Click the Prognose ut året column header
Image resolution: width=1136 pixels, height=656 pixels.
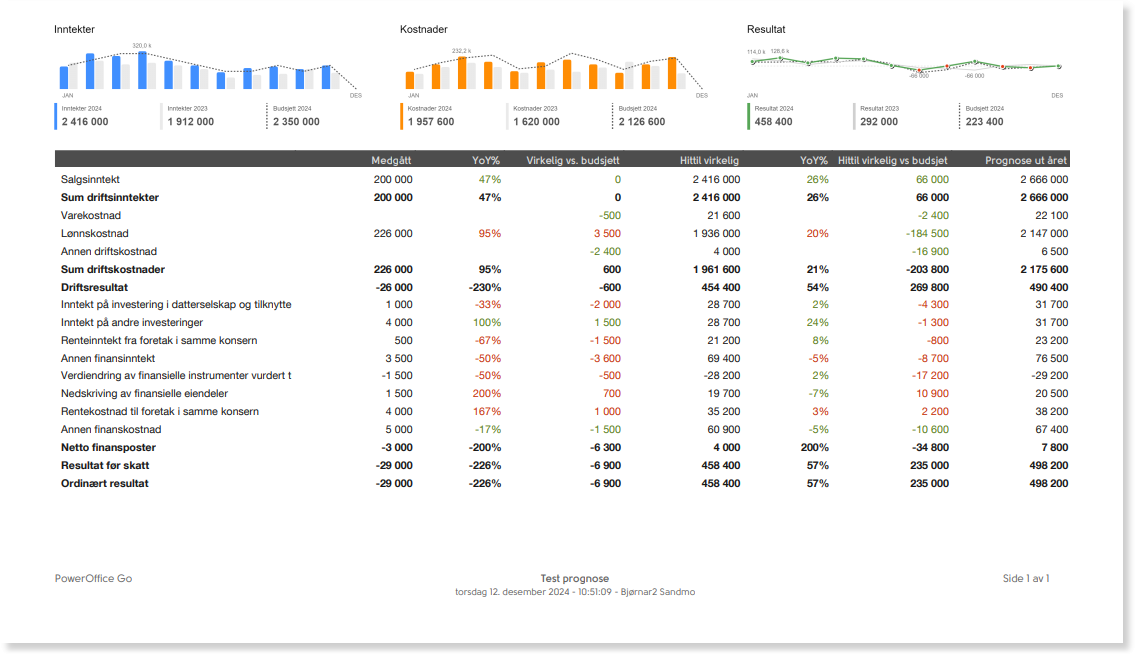point(1025,160)
